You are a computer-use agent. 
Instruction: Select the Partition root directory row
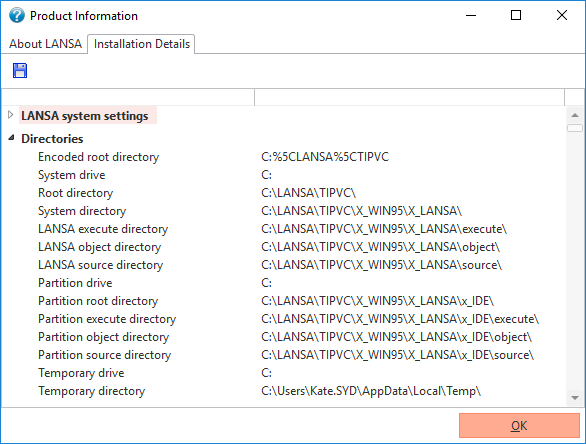pos(284,301)
